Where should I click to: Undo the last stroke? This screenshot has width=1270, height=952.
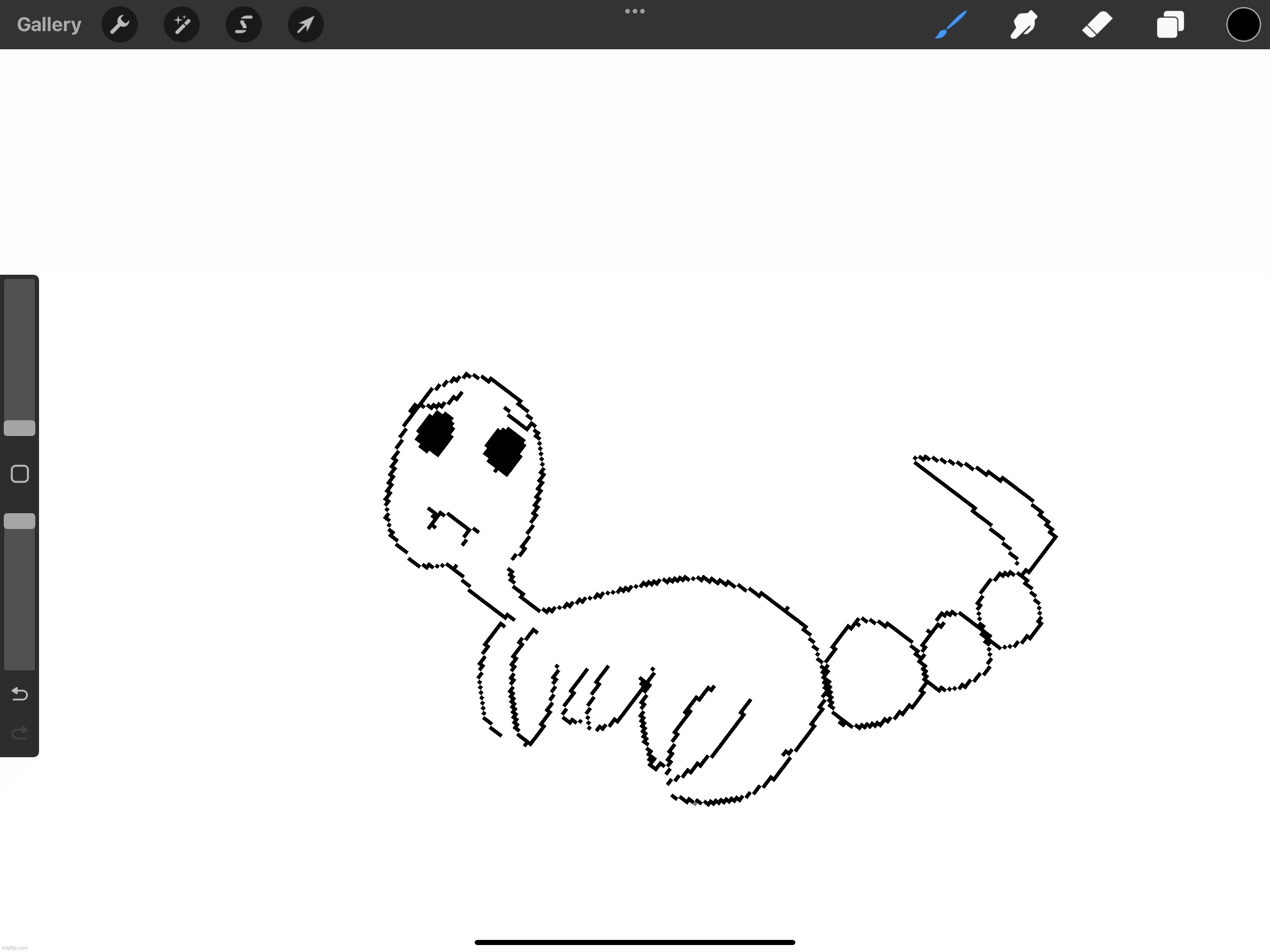(20, 694)
